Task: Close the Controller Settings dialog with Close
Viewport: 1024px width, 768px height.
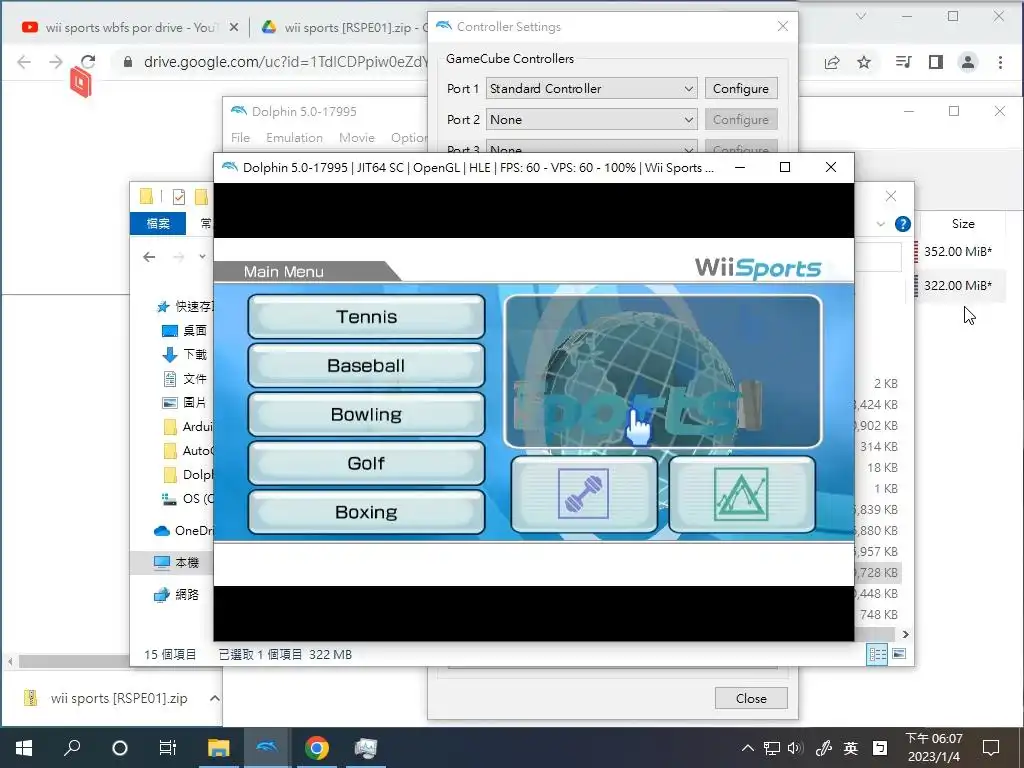Action: pos(751,698)
